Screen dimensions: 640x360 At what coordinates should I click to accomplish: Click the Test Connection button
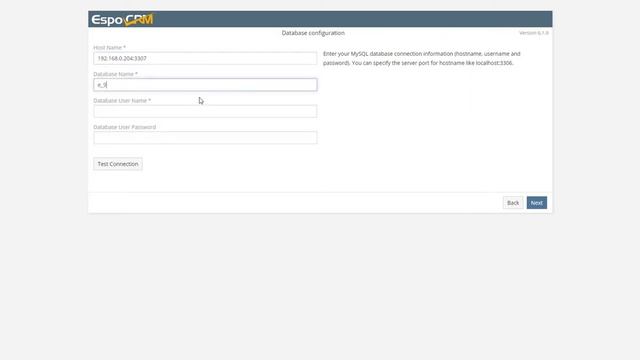[x=118, y=164]
